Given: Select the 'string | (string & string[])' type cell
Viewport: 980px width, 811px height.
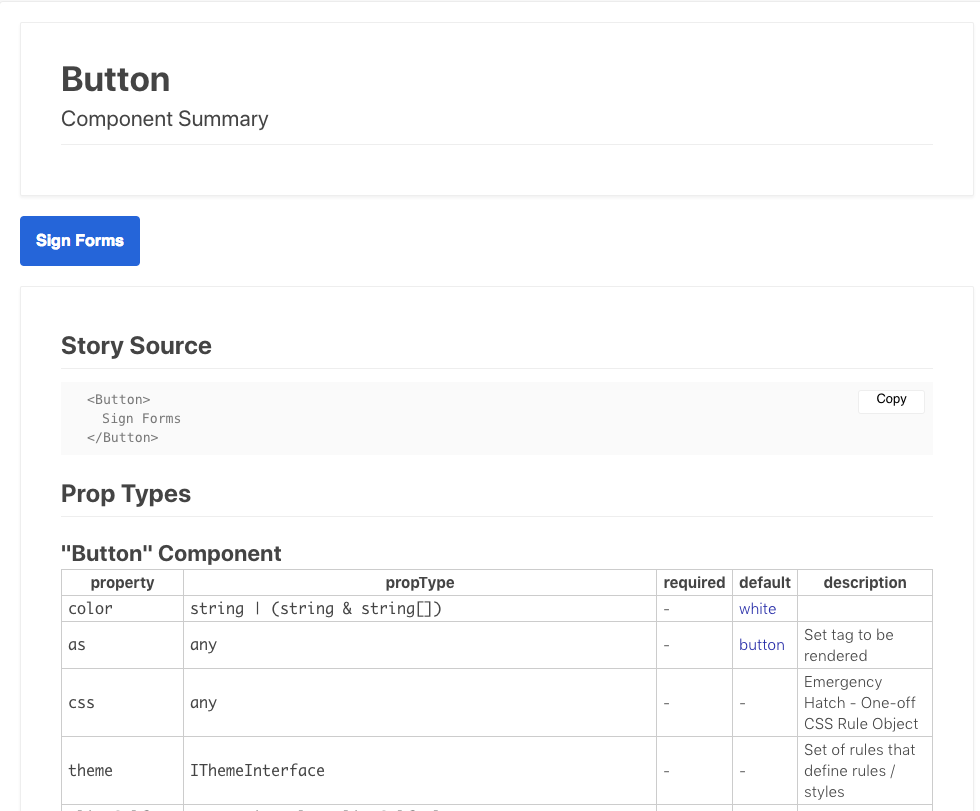Looking at the screenshot, I should pyautogui.click(x=420, y=609).
